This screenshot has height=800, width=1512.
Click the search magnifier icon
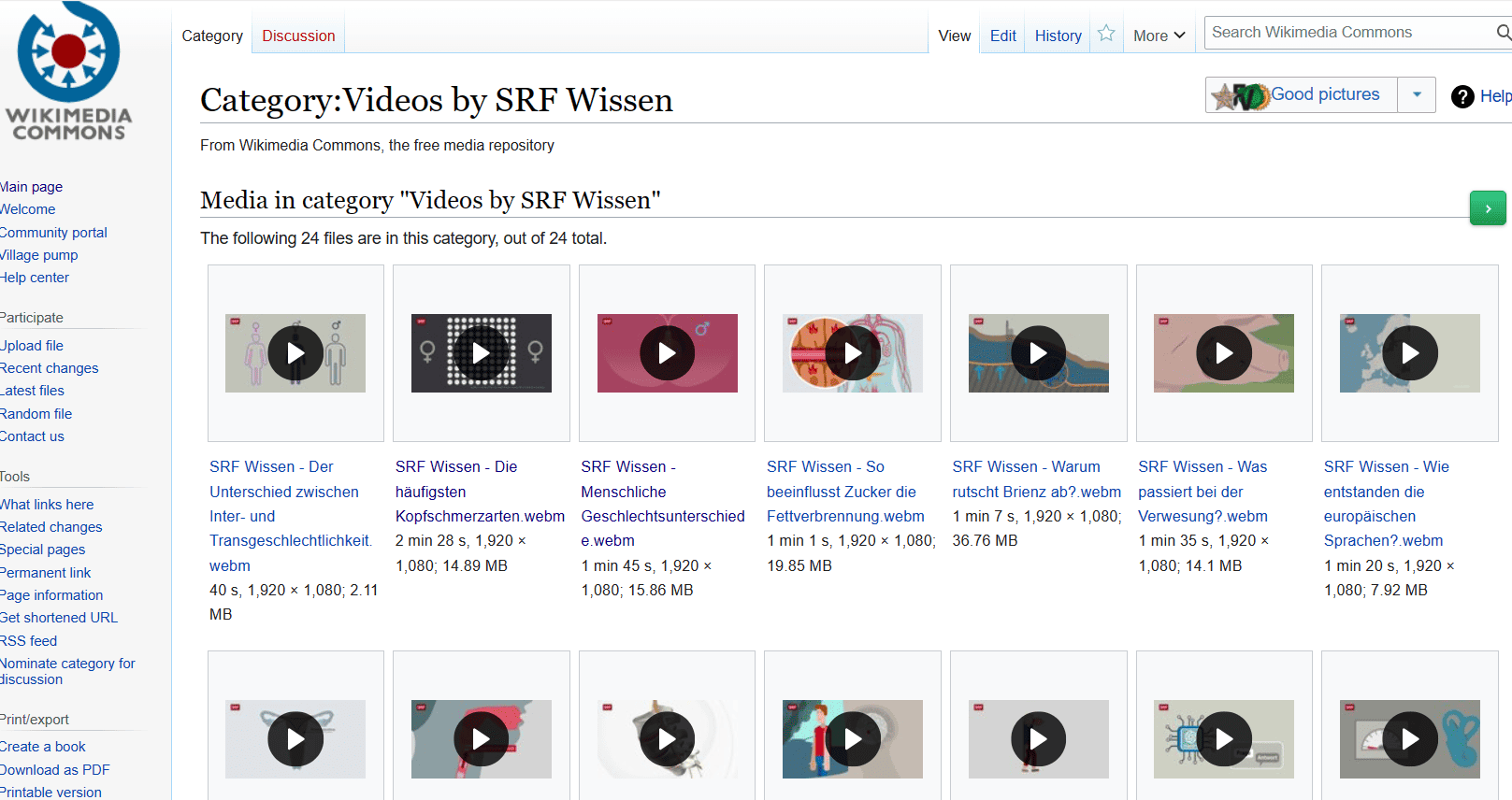pos(1504,33)
